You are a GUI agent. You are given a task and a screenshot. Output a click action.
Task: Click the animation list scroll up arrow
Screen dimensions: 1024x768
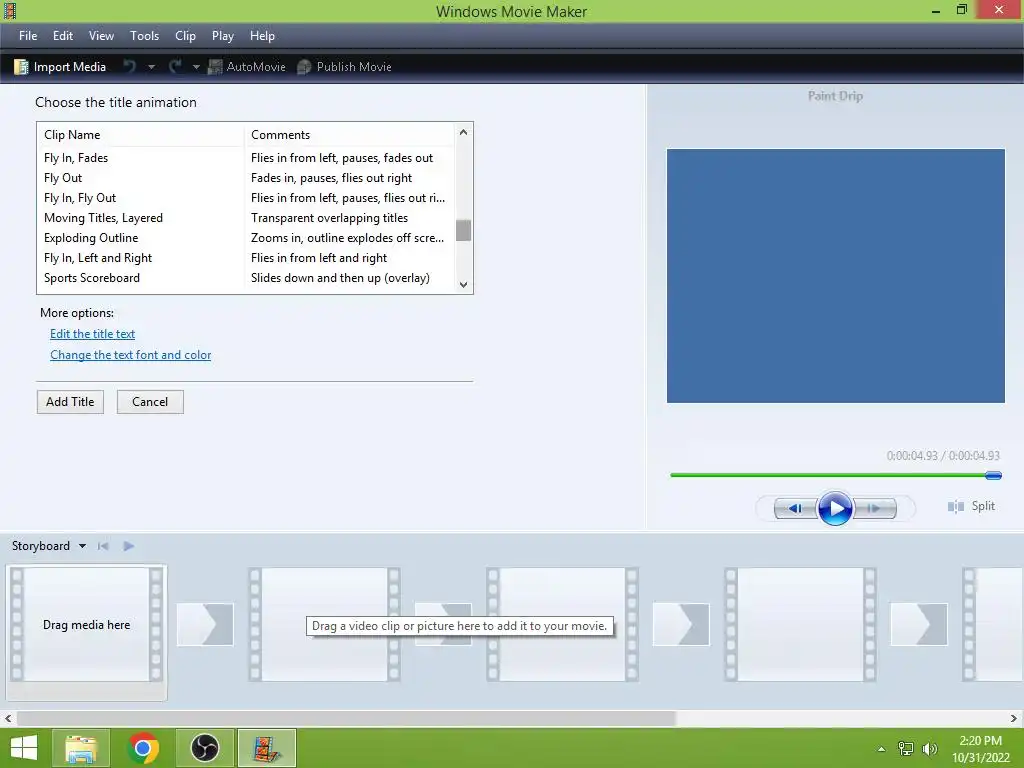coord(464,133)
